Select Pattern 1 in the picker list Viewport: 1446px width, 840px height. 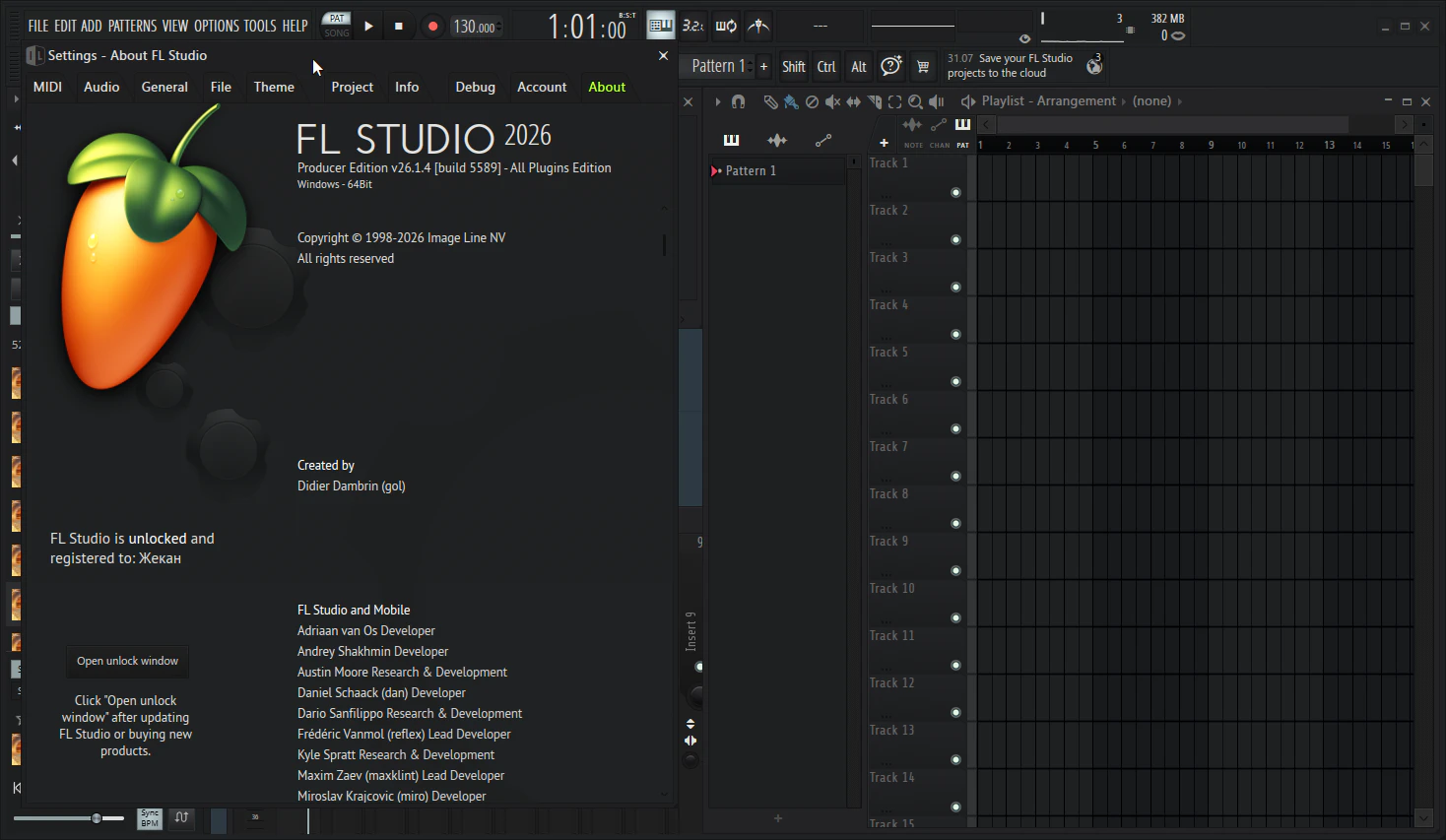click(777, 170)
